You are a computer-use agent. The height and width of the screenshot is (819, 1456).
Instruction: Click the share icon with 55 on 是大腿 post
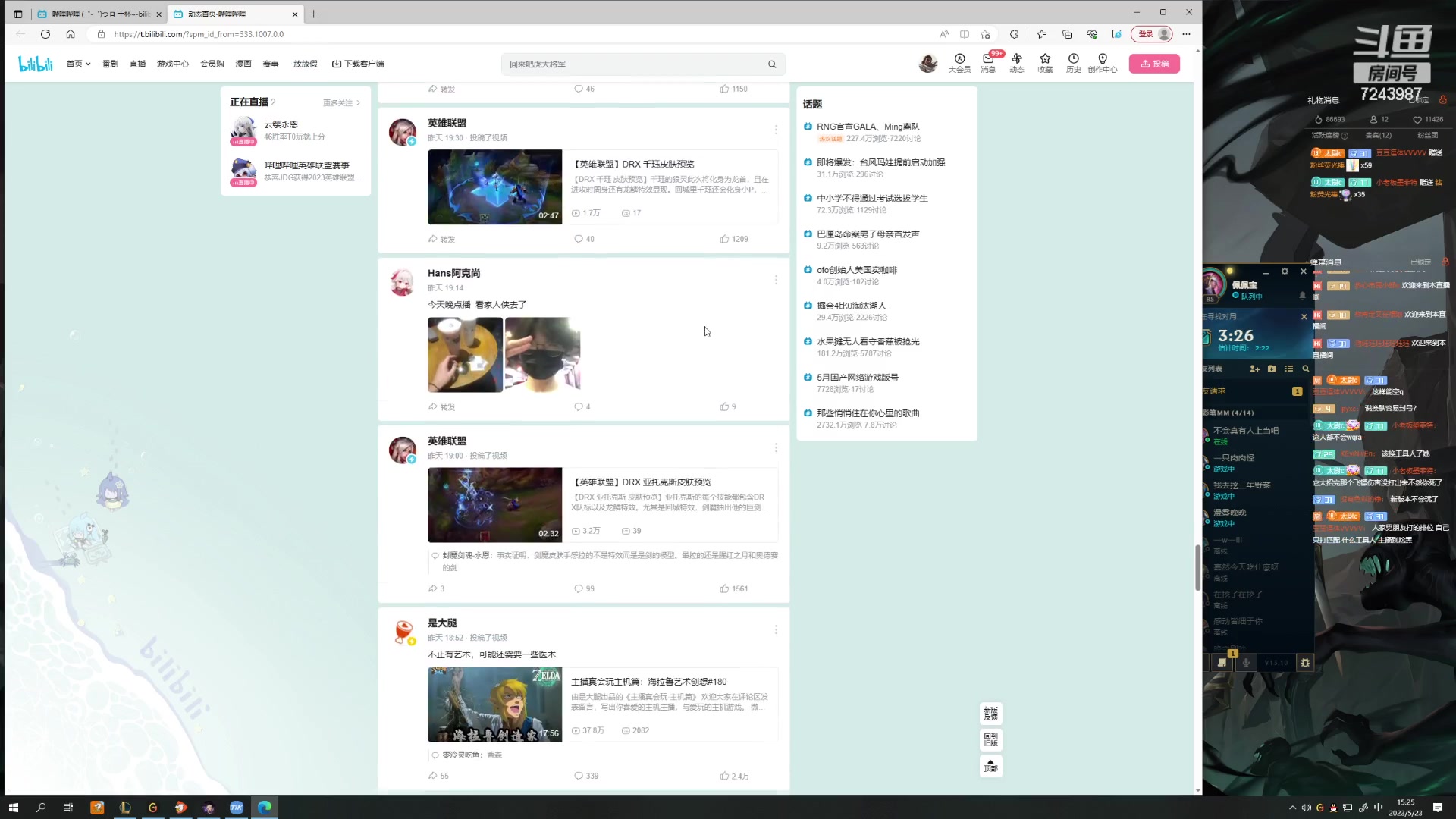[x=438, y=776]
